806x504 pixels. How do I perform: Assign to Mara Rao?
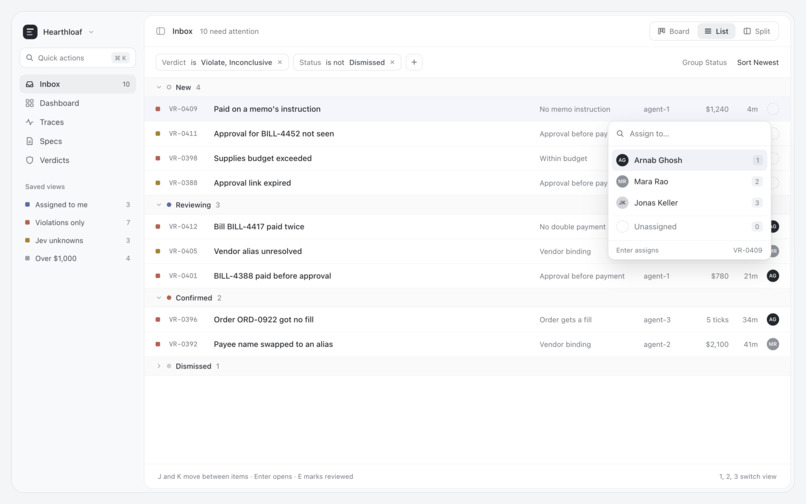689,182
